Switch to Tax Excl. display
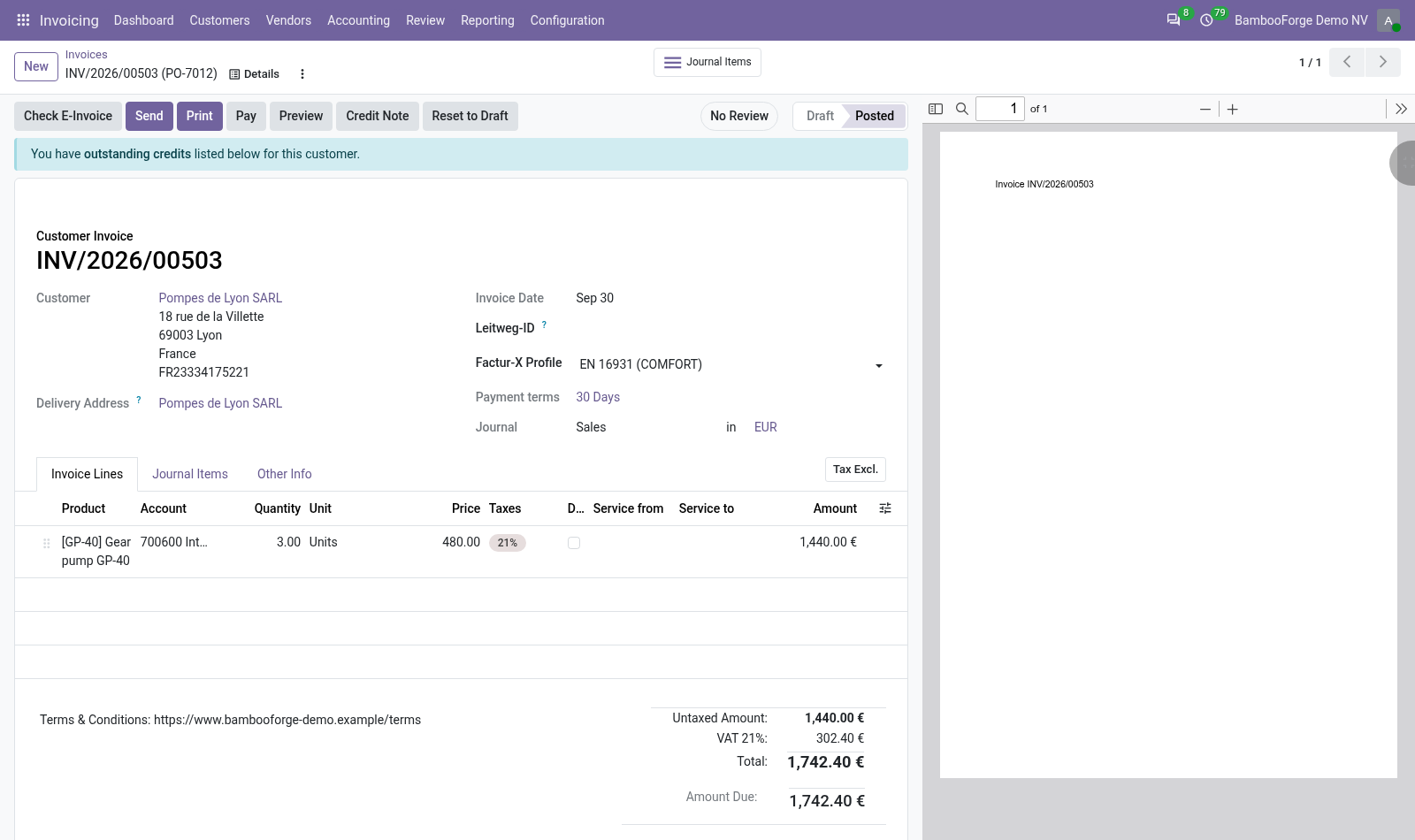The height and width of the screenshot is (840, 1415). pyautogui.click(x=855, y=470)
